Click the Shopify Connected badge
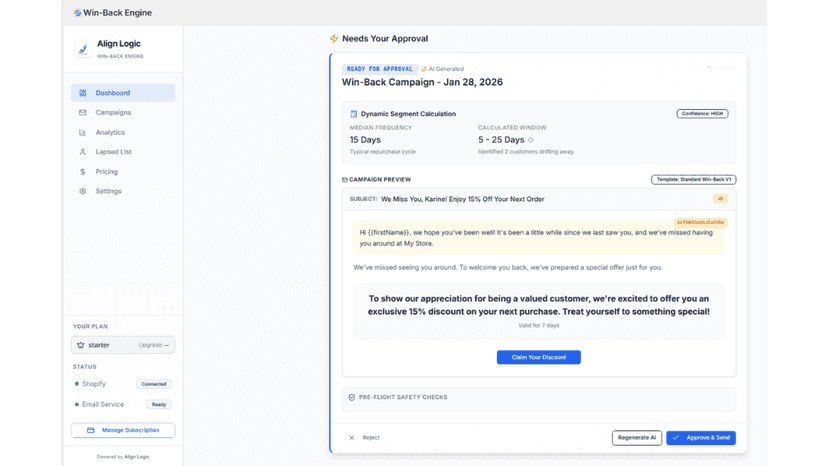Viewport: 828px width, 466px height. [154, 384]
